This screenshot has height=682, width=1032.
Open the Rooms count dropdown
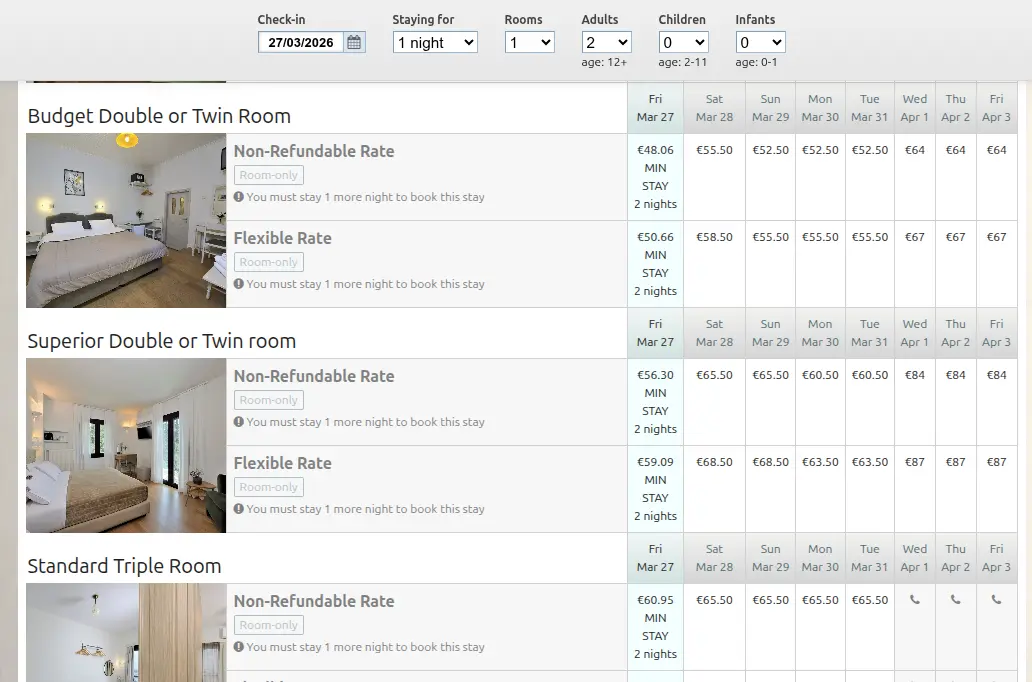click(x=530, y=43)
